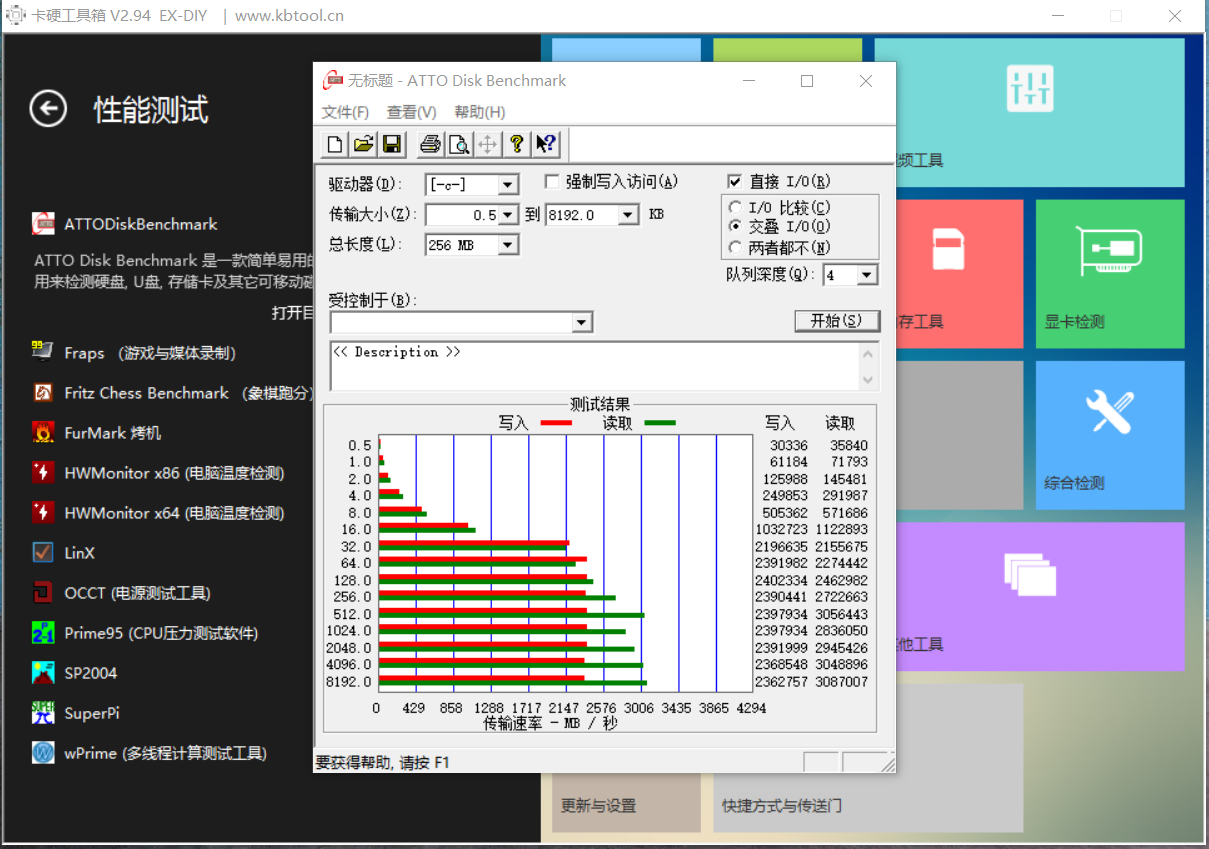1209x849 pixels.
Task: Click the 开始(S) start button
Action: pyautogui.click(x=836, y=321)
